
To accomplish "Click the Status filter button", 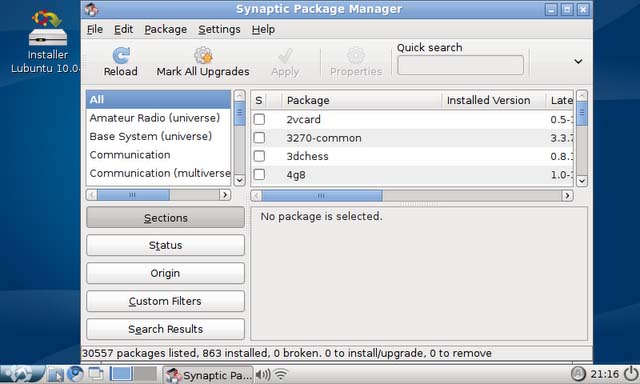I will 165,245.
